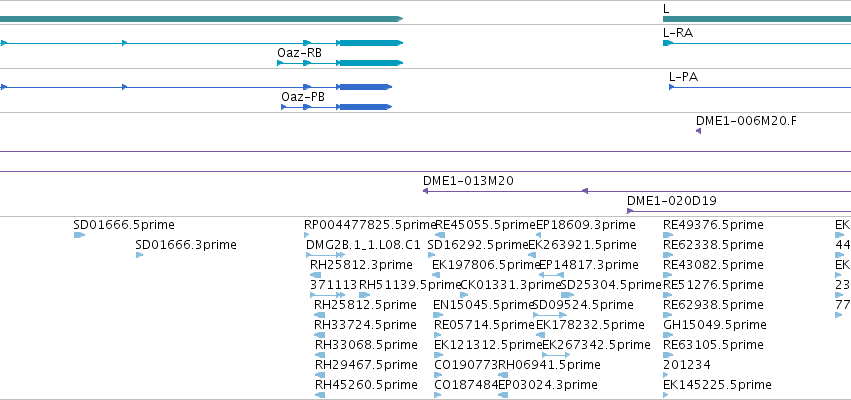Viewport: 851px width, 400px height.
Task: Click the EN15045.5prime label
Action: coord(484,305)
